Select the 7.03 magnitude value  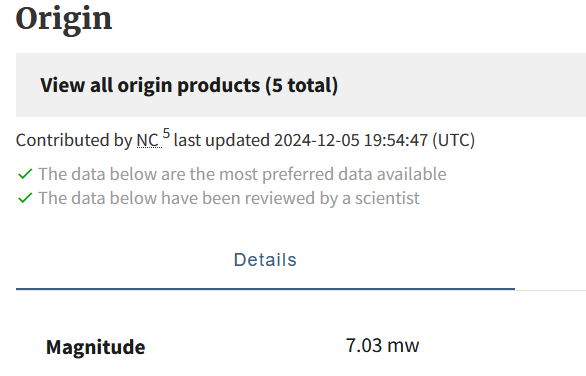(x=364, y=345)
